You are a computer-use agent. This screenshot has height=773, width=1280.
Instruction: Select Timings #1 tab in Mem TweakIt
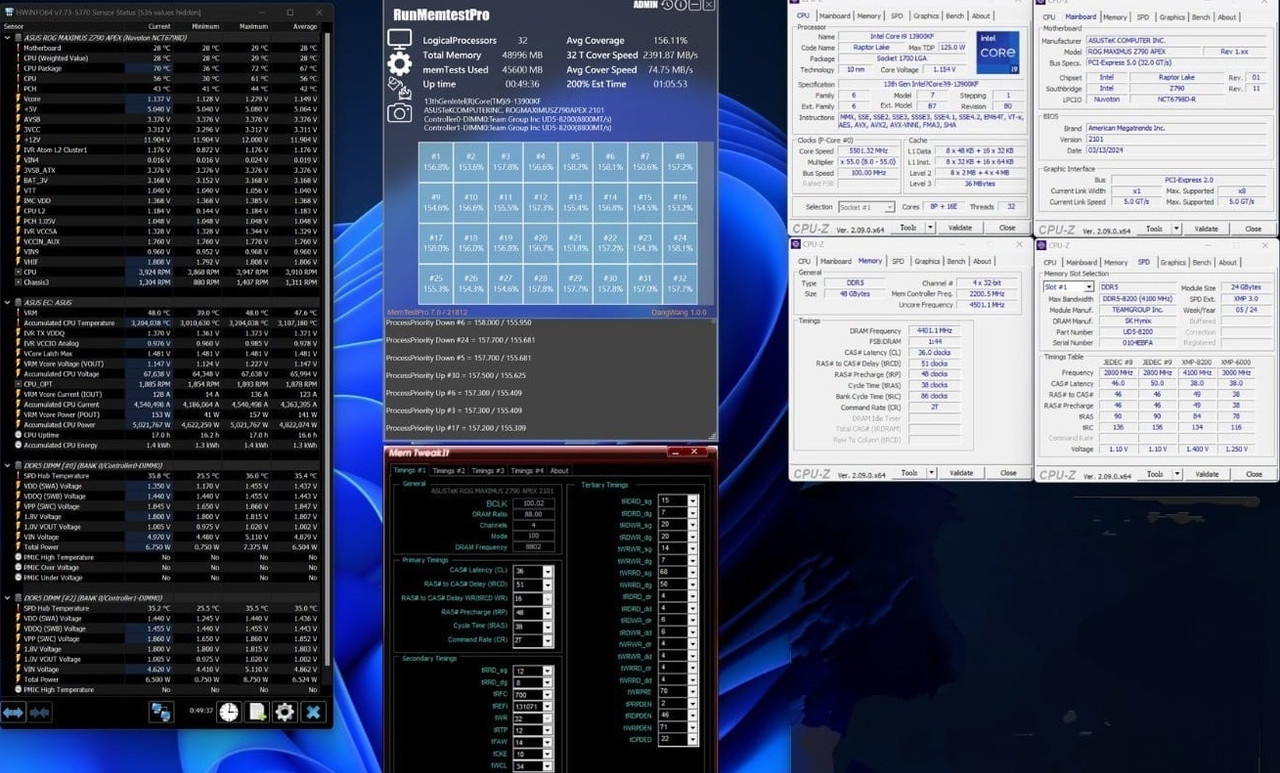[409, 470]
